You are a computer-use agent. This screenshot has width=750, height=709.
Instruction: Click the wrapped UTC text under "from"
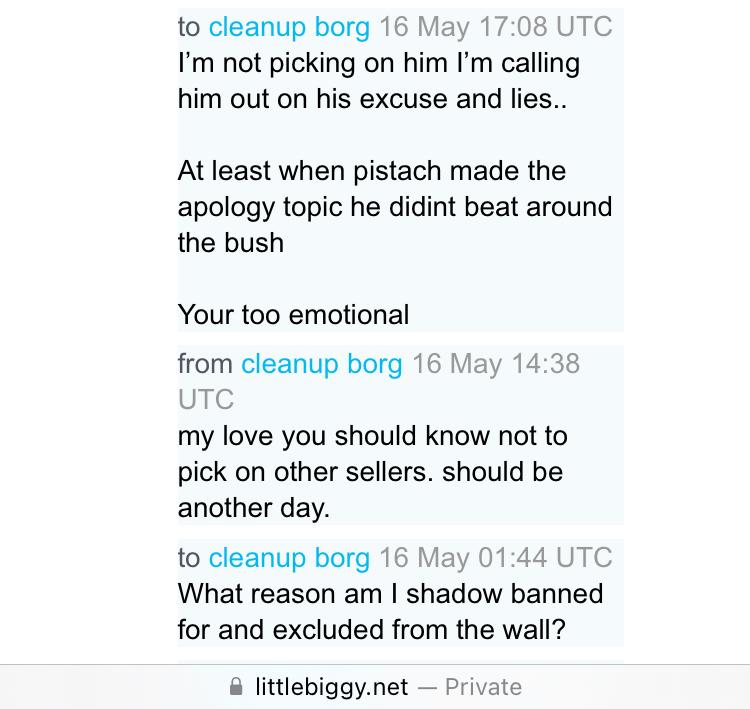tap(205, 399)
